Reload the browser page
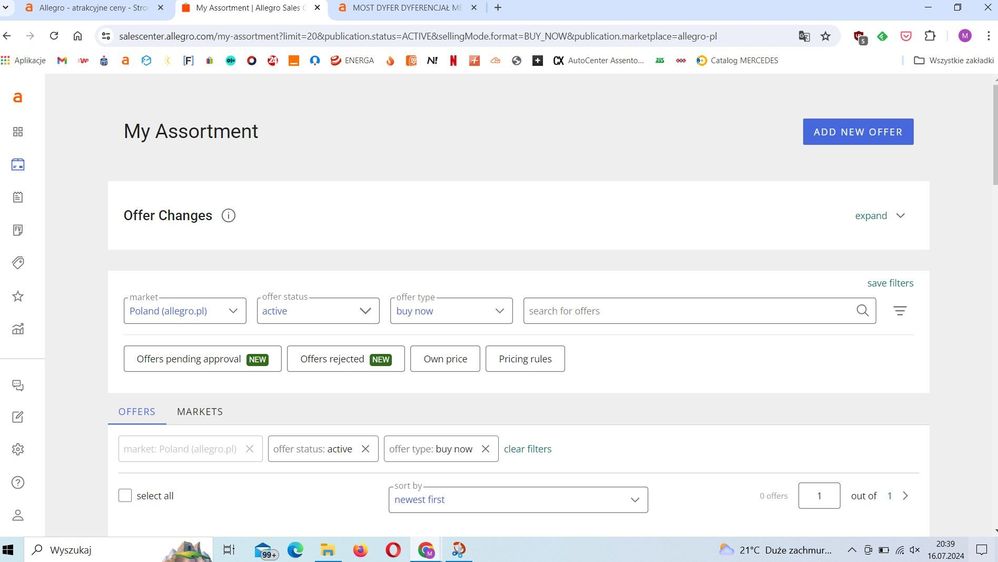 click(x=54, y=36)
